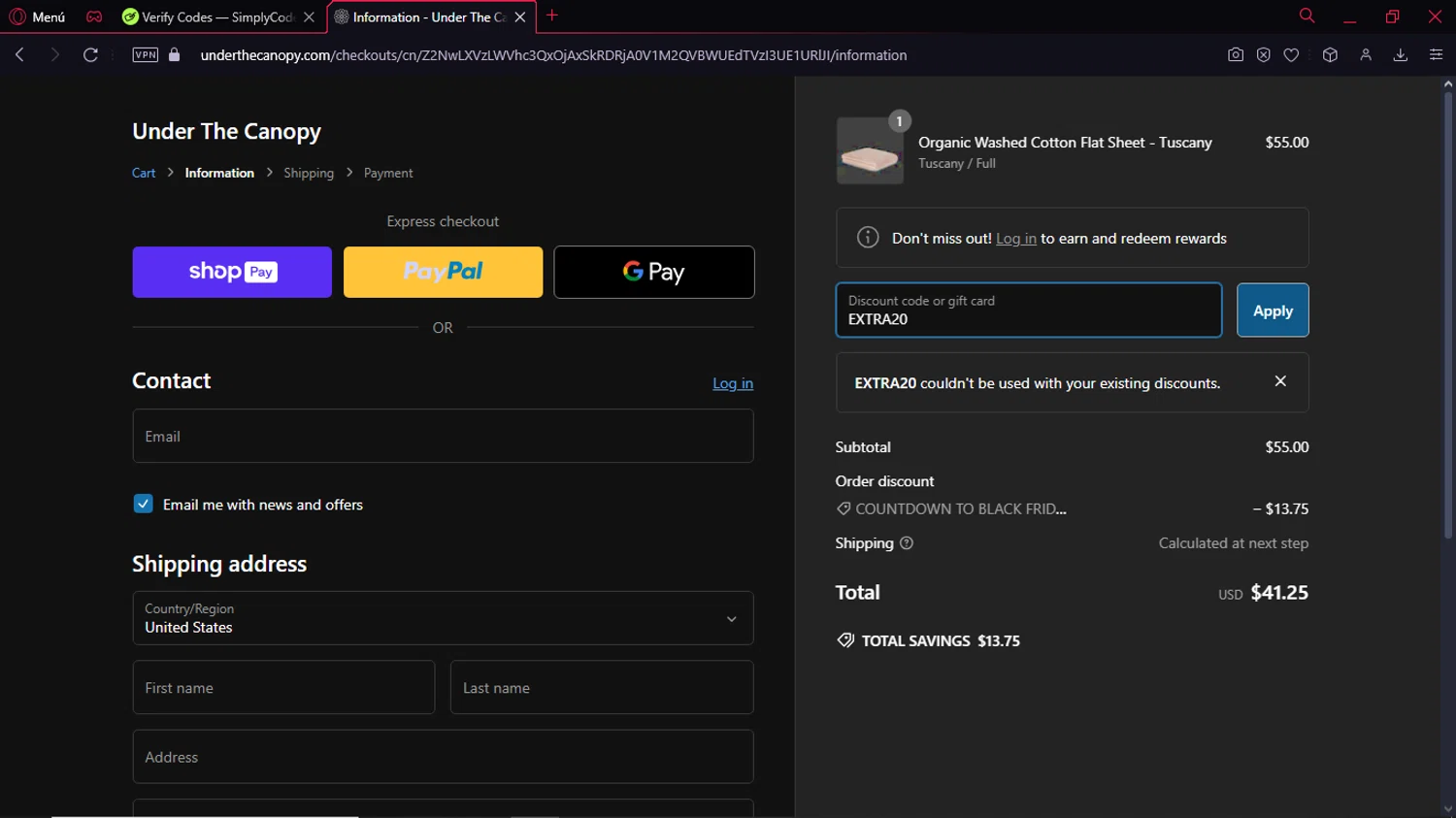The height and width of the screenshot is (818, 1456).
Task: Click the Shipping breadcrumb step
Action: 309,173
